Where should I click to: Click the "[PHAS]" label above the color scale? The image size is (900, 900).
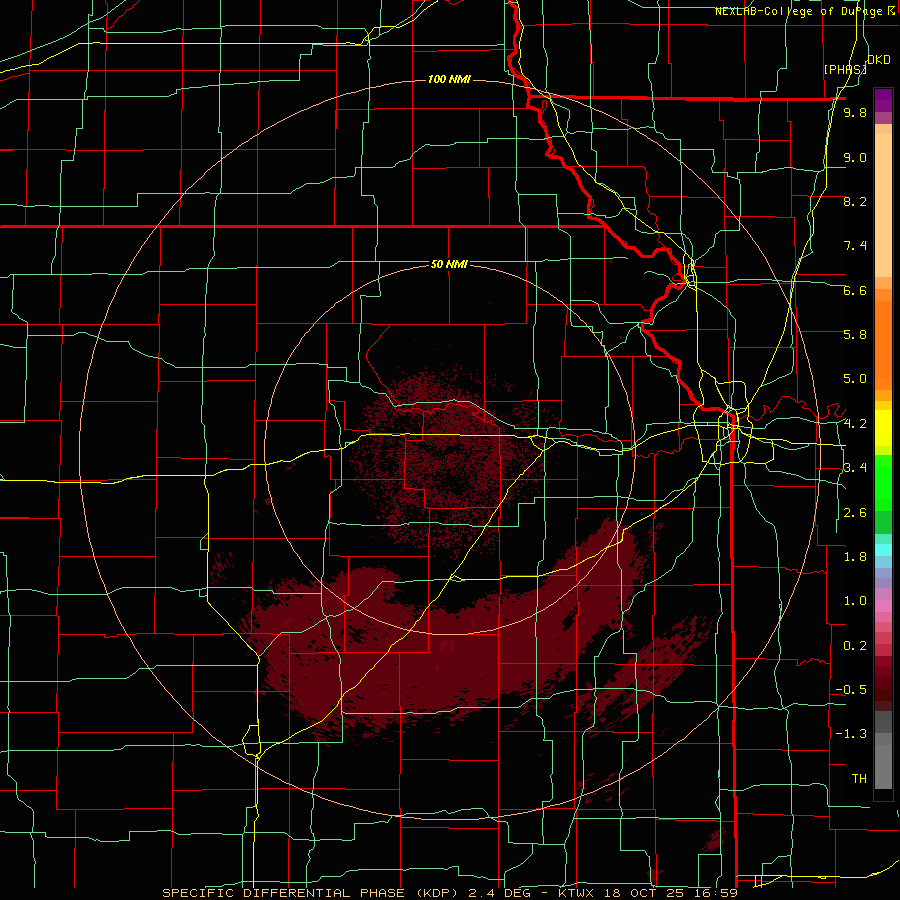845,69
